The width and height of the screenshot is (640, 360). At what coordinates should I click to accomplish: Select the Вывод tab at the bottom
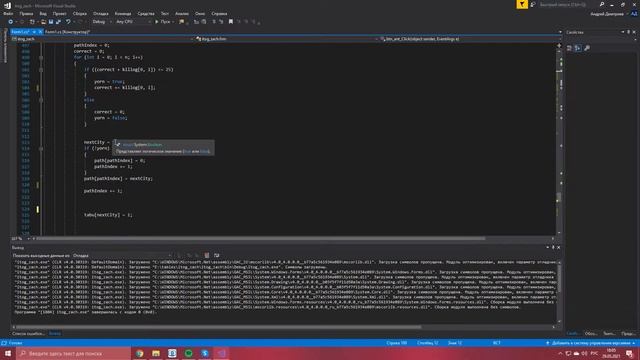pyautogui.click(x=55, y=333)
